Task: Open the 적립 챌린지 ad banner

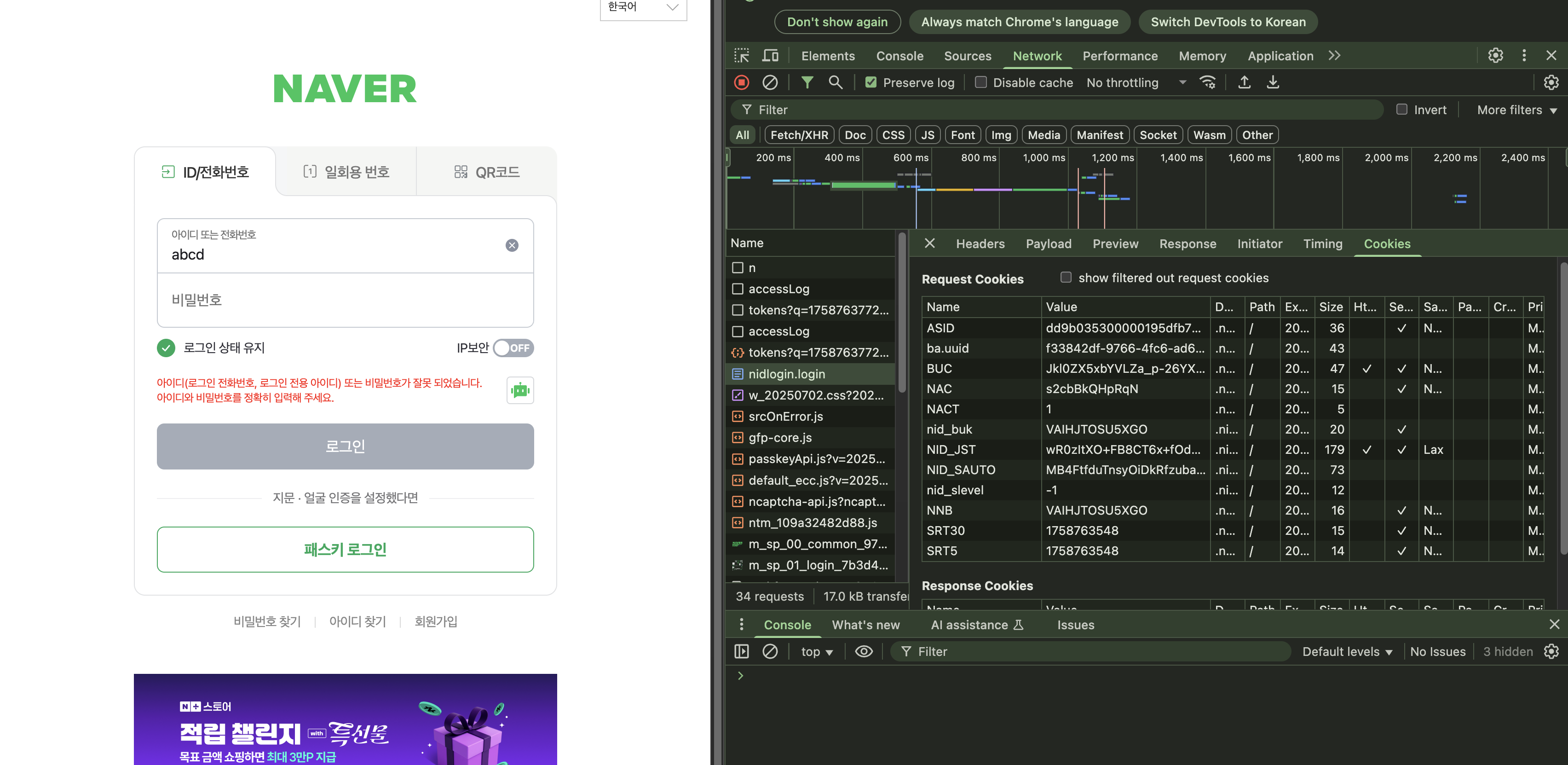Action: (345, 719)
